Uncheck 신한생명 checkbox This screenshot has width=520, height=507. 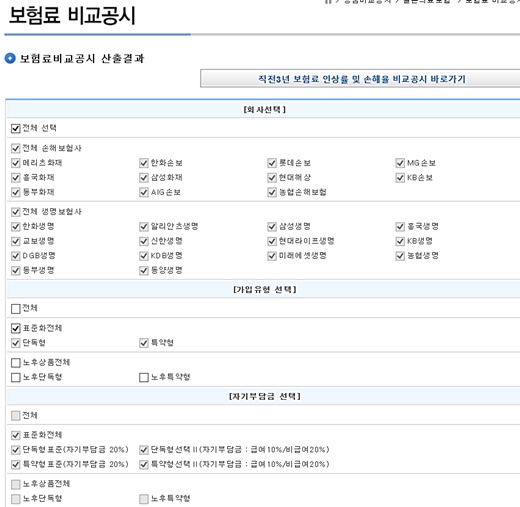click(144, 241)
